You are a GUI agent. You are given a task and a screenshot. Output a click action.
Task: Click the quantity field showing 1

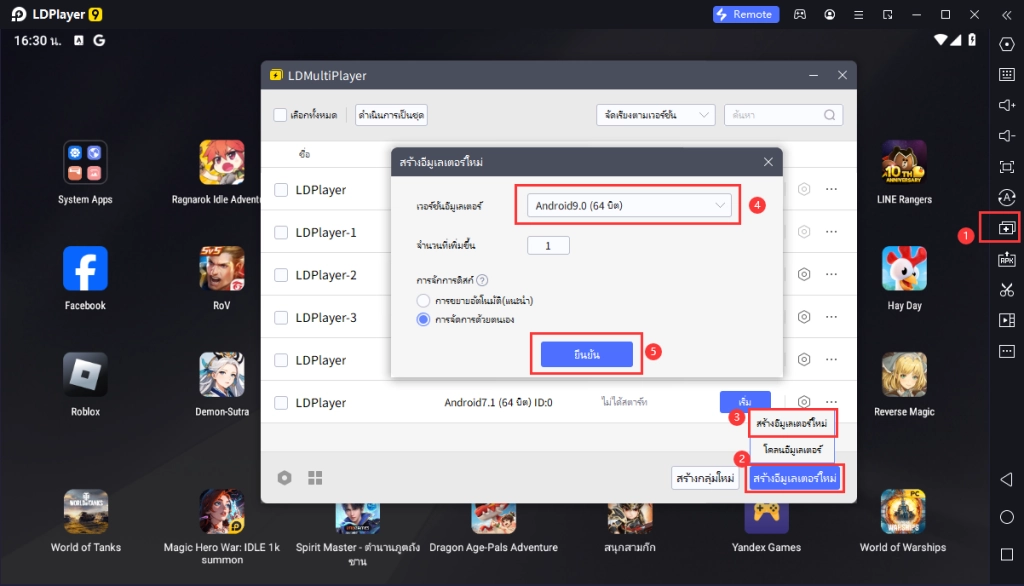[548, 246]
